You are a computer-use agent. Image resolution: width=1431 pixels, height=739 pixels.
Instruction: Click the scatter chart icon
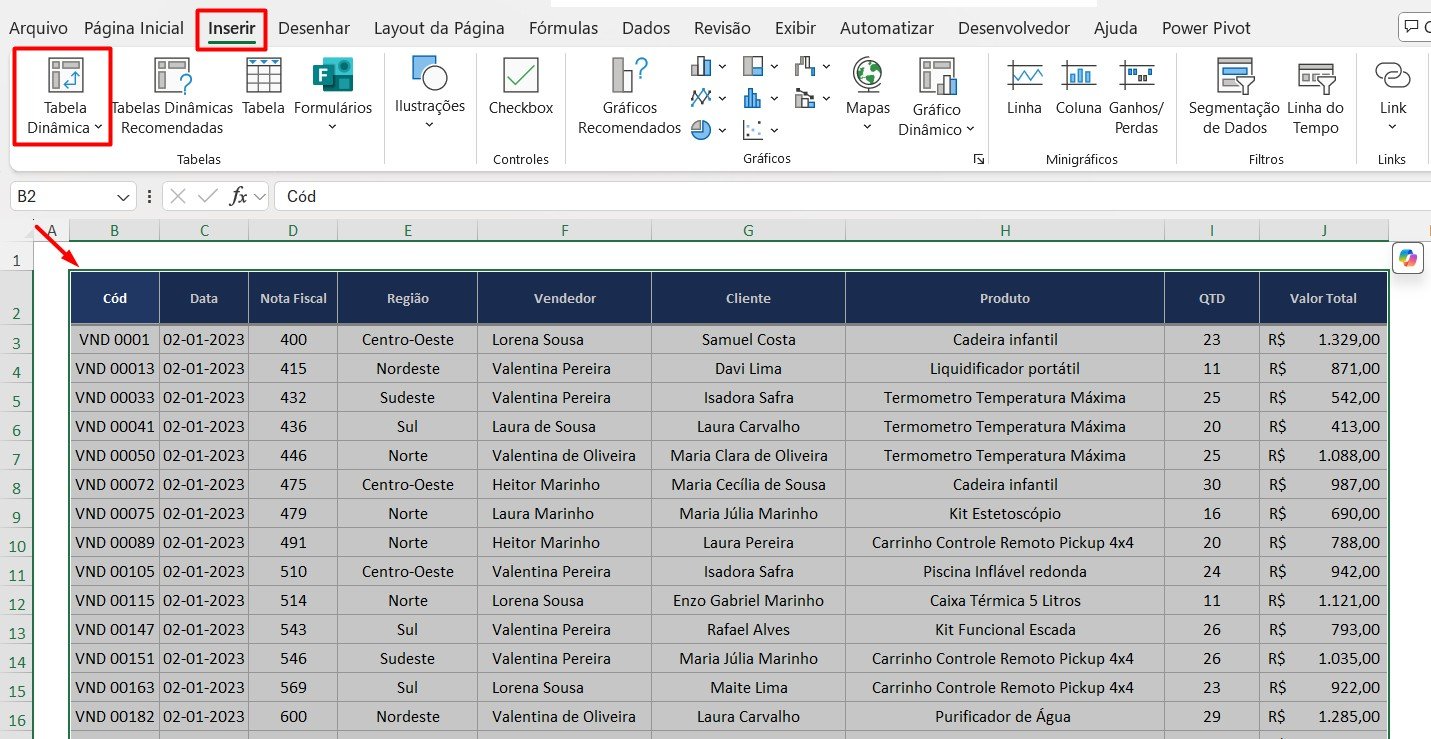(x=753, y=129)
